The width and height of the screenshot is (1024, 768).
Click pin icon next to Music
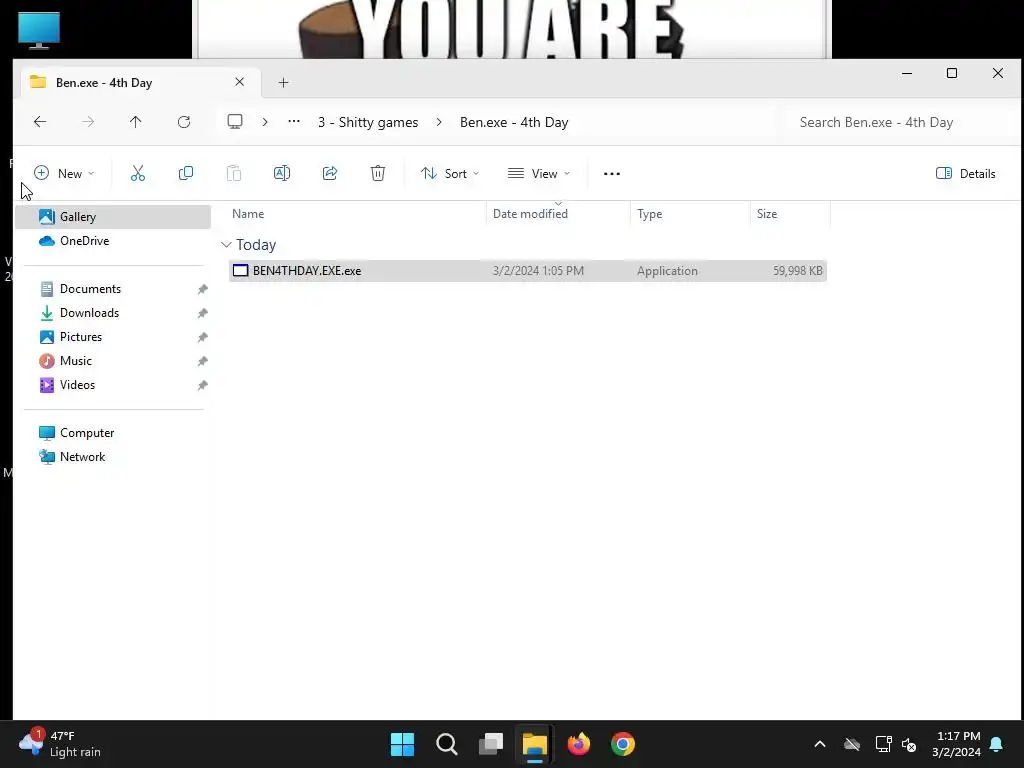pyautogui.click(x=202, y=362)
